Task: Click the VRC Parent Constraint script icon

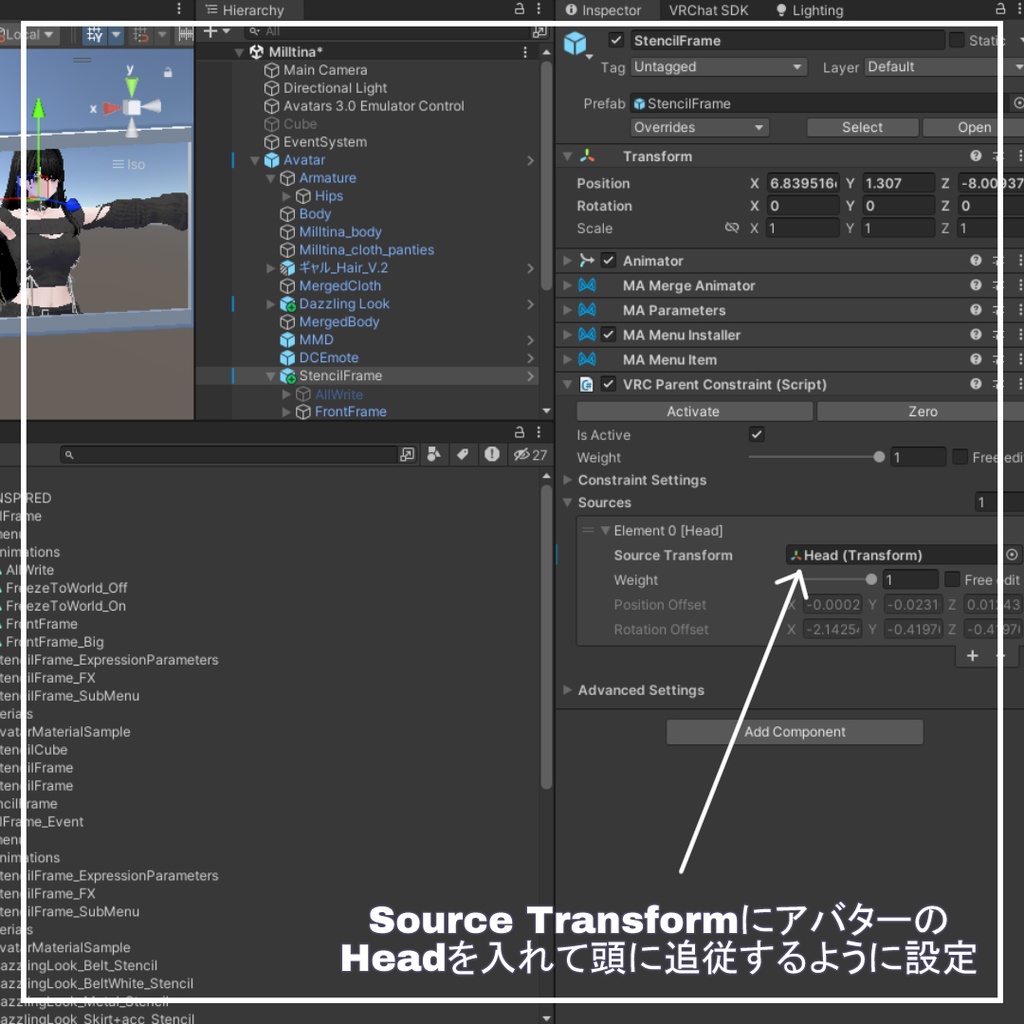Action: click(587, 385)
